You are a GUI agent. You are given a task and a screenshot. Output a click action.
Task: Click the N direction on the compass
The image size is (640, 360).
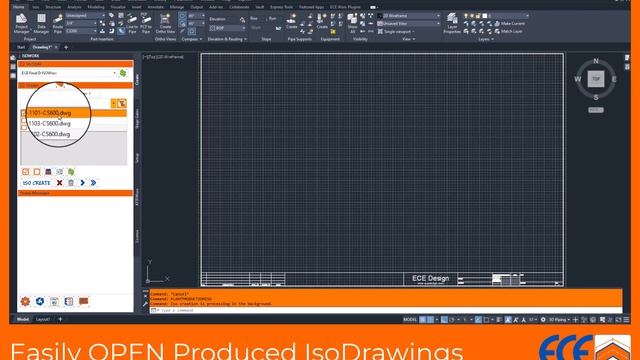coord(596,61)
